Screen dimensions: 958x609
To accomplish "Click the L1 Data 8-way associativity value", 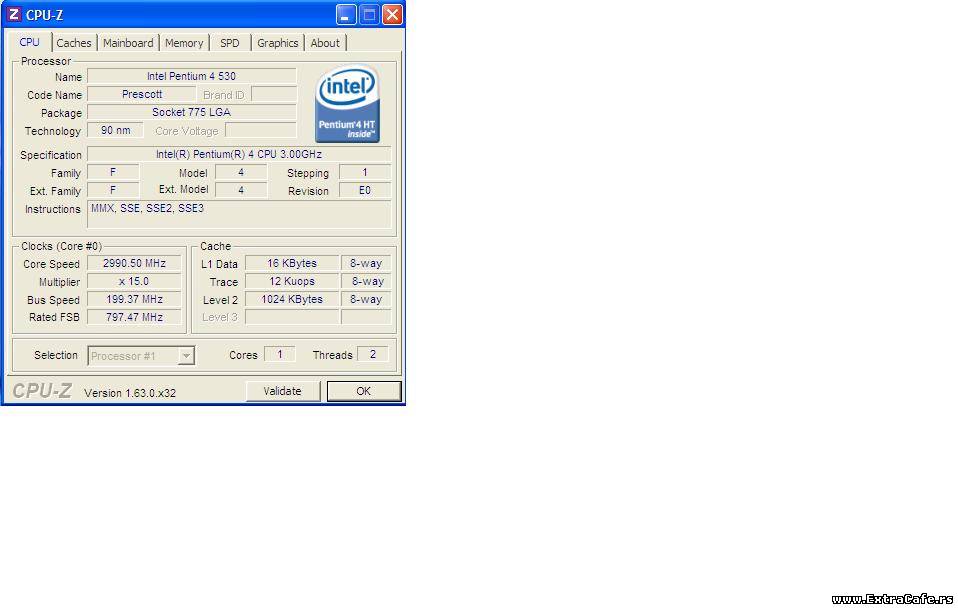I will [x=366, y=263].
